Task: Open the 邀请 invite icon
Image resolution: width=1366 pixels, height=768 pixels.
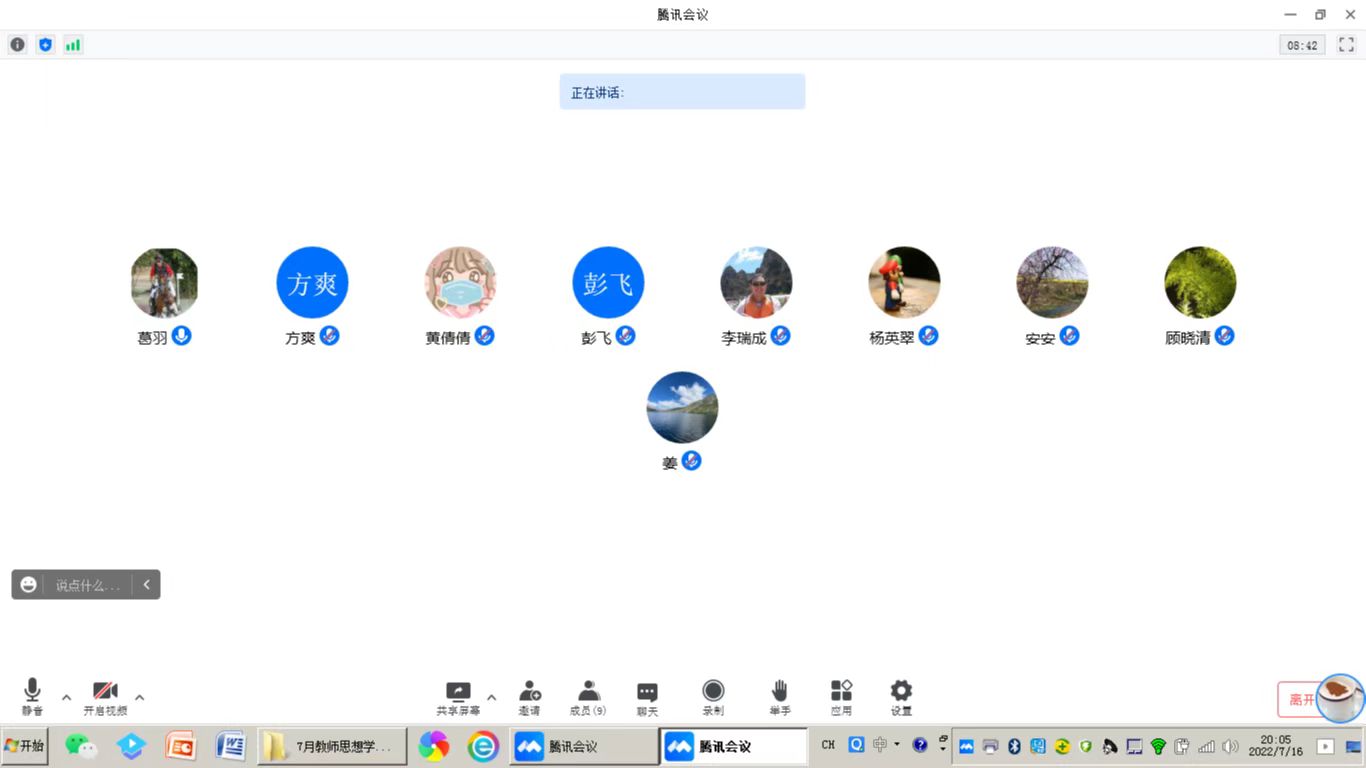Action: click(530, 698)
